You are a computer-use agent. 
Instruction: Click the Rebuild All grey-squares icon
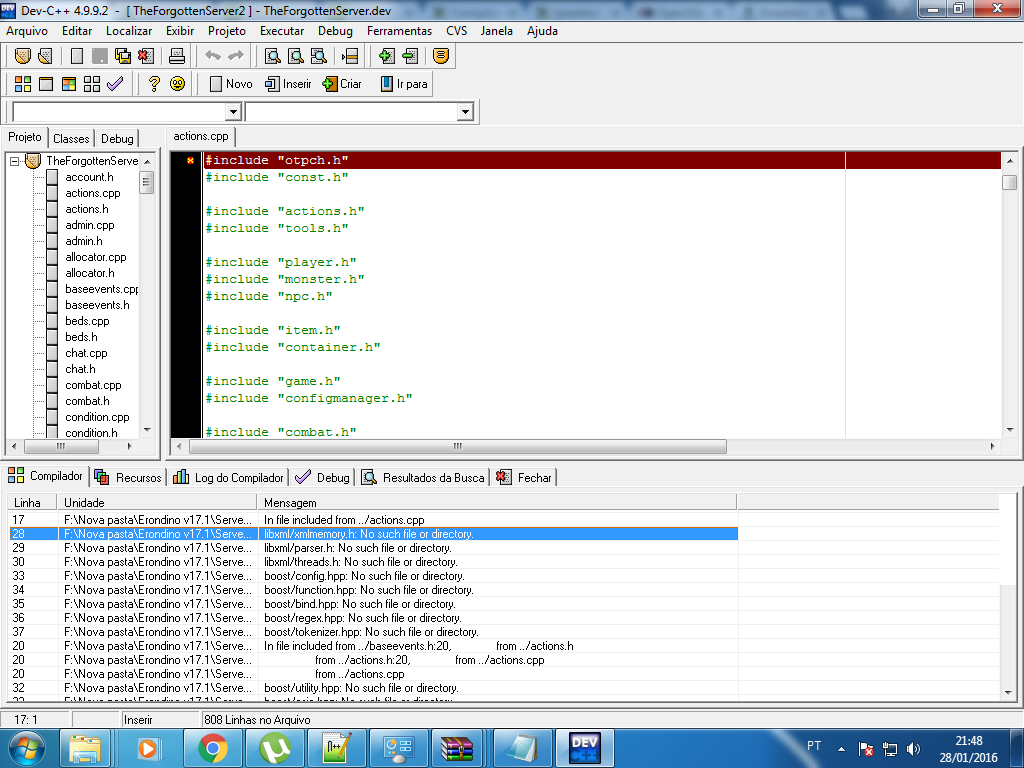coord(92,84)
